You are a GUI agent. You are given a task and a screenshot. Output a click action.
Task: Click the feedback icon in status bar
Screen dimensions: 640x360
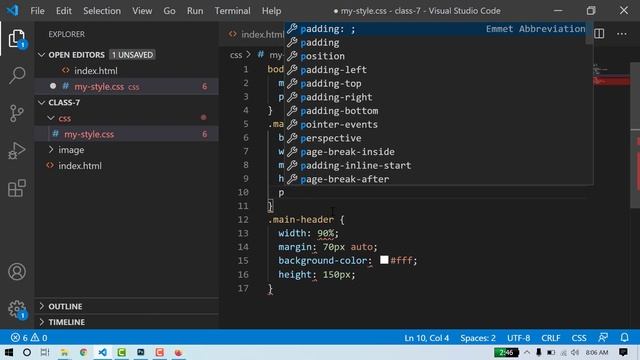tap(603, 338)
